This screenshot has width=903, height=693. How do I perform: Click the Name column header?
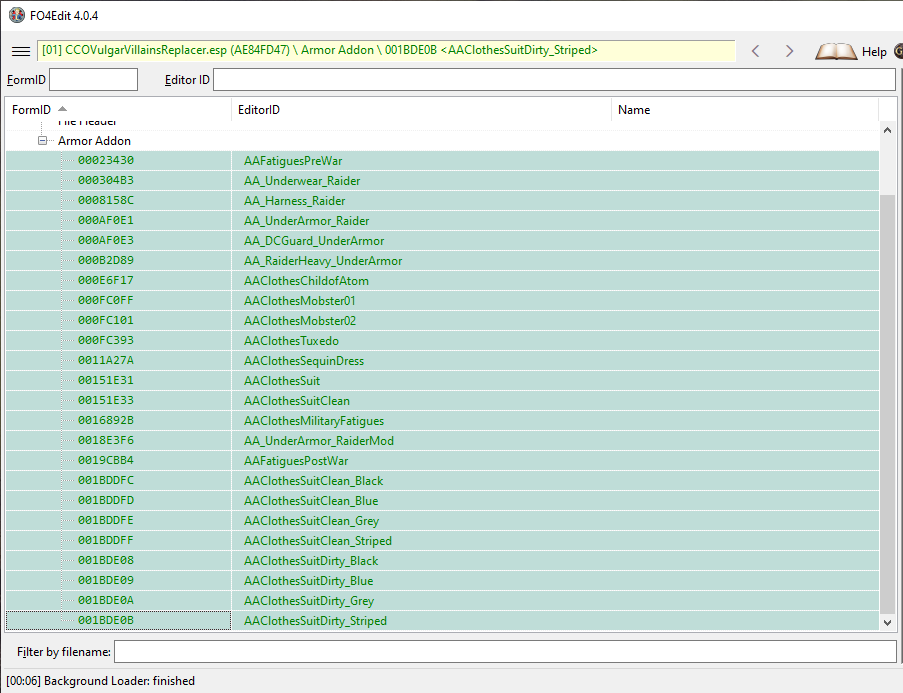point(745,109)
